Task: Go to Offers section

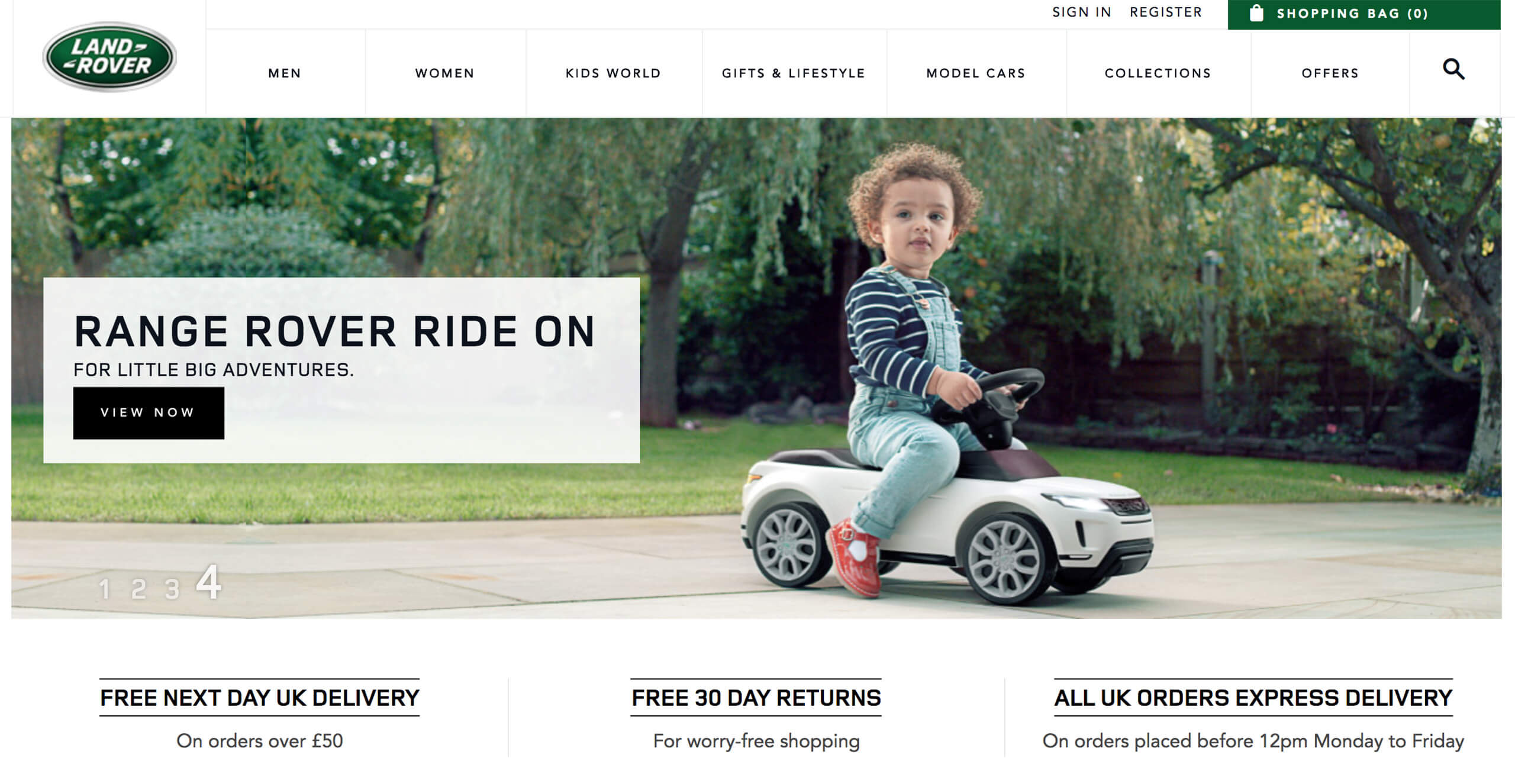Action: 1330,73
